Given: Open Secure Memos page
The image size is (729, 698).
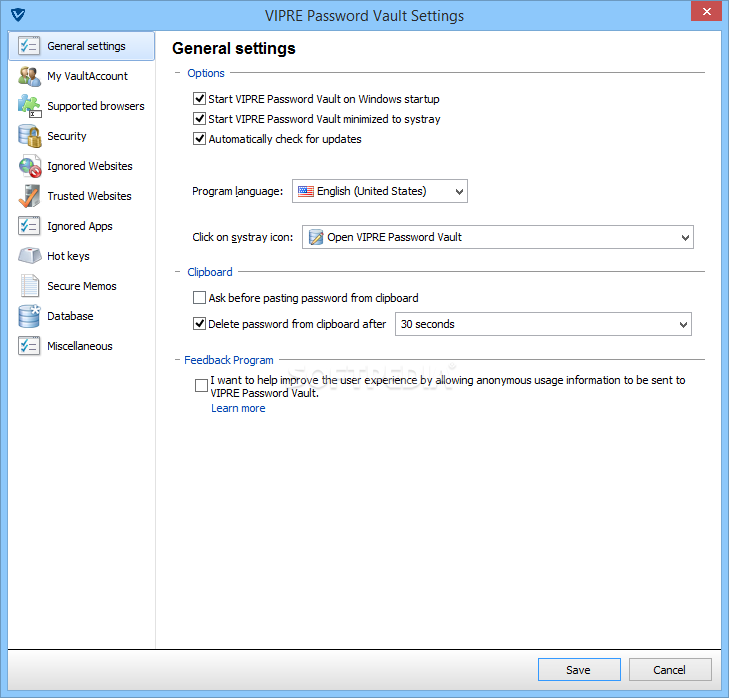Looking at the screenshot, I should (82, 286).
